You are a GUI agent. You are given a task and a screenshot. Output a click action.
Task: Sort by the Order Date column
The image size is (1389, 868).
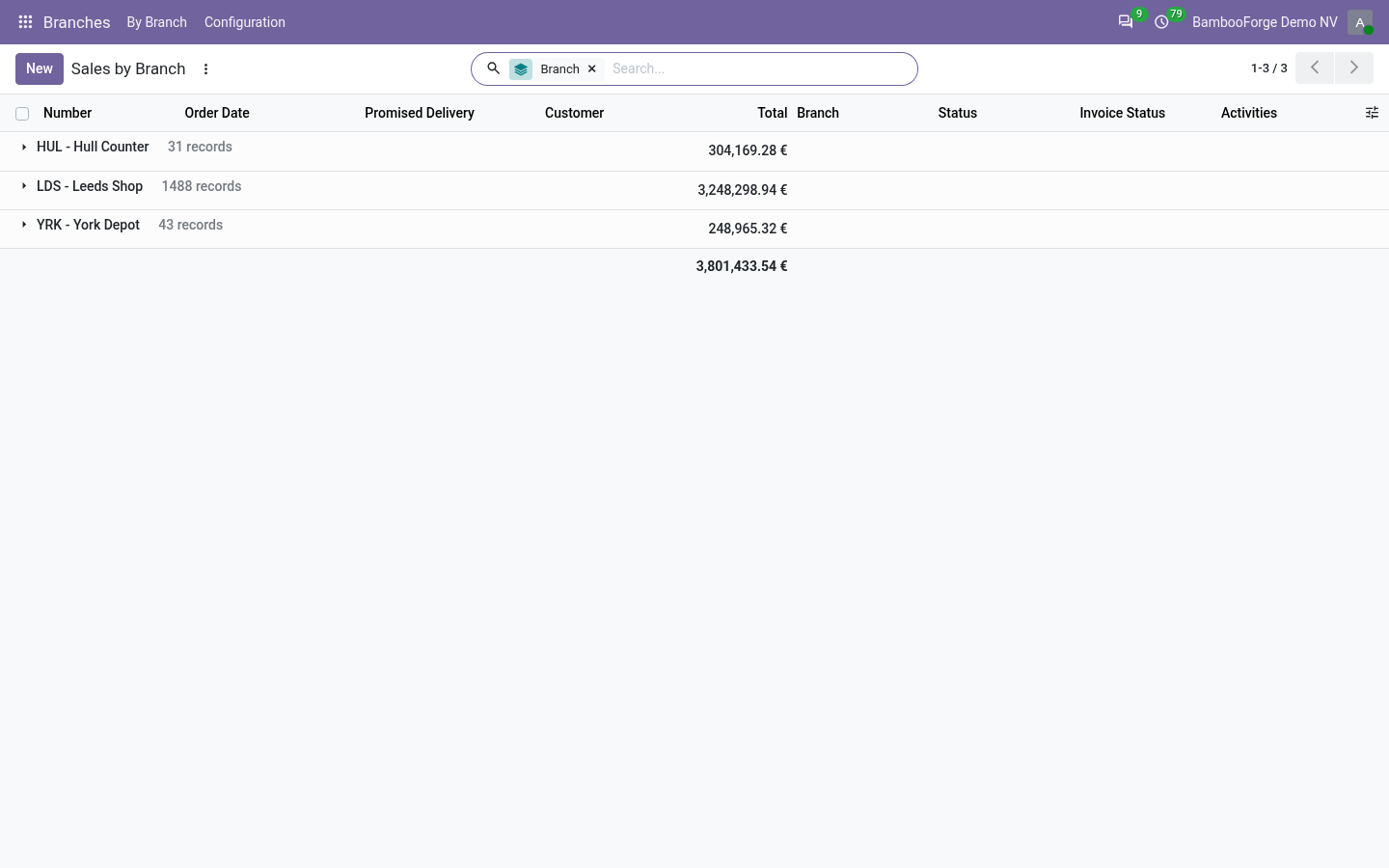[x=217, y=113]
